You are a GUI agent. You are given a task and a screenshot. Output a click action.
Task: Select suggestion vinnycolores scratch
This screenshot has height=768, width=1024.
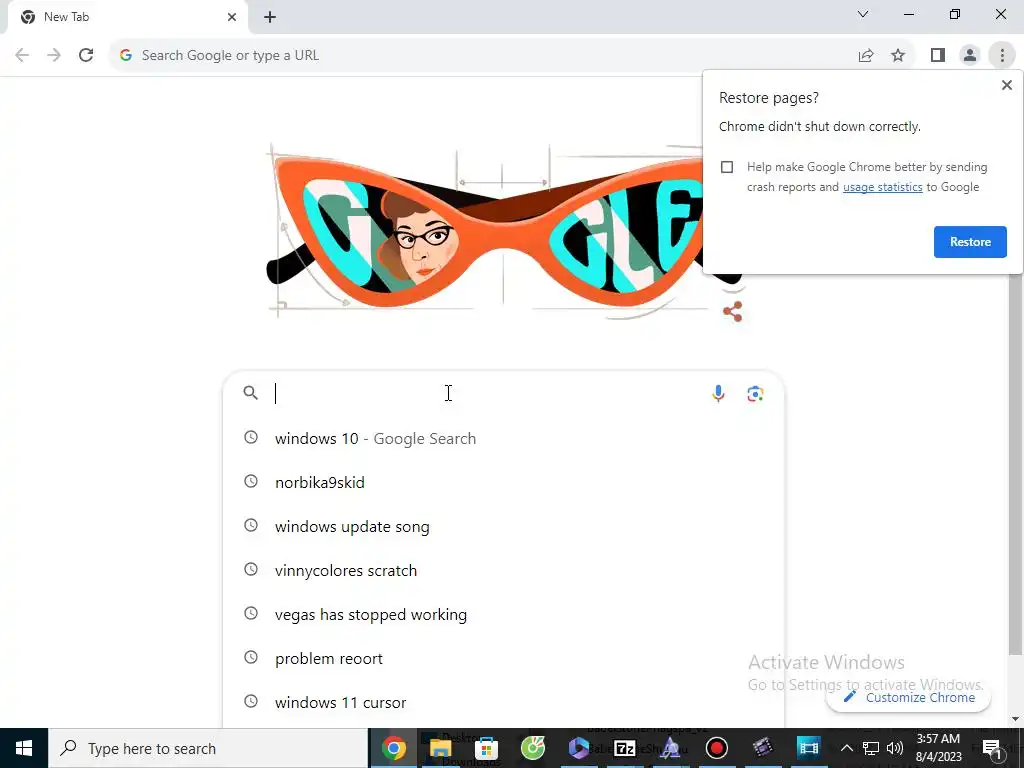pyautogui.click(x=503, y=570)
